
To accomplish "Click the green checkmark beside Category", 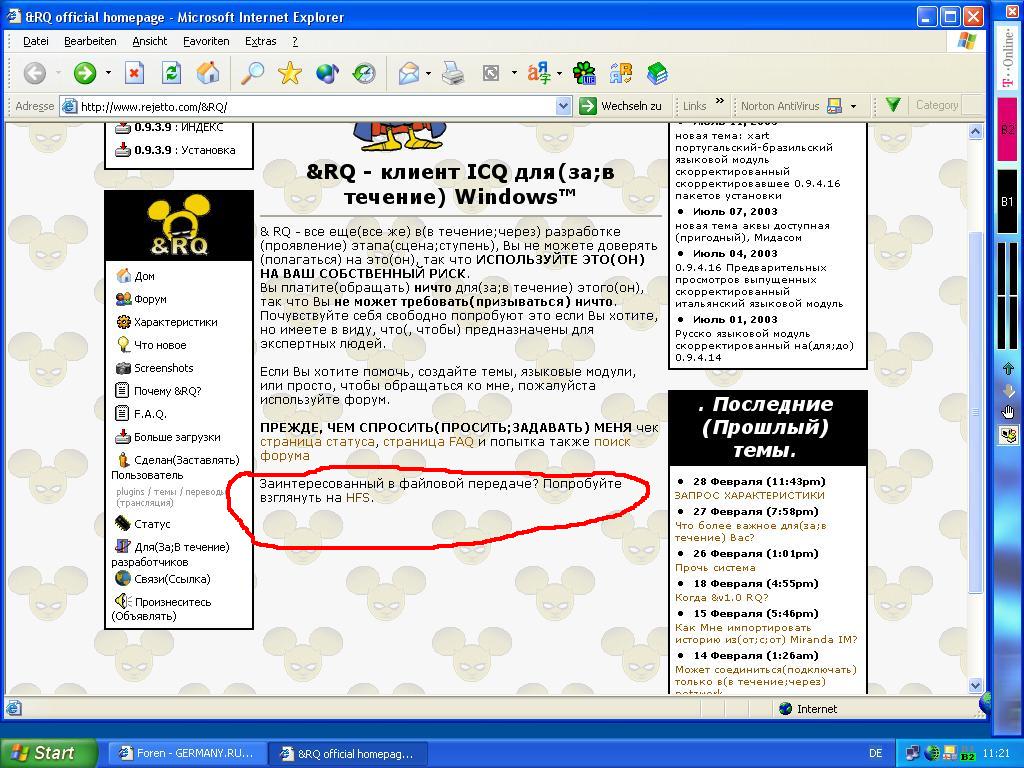I will [893, 104].
